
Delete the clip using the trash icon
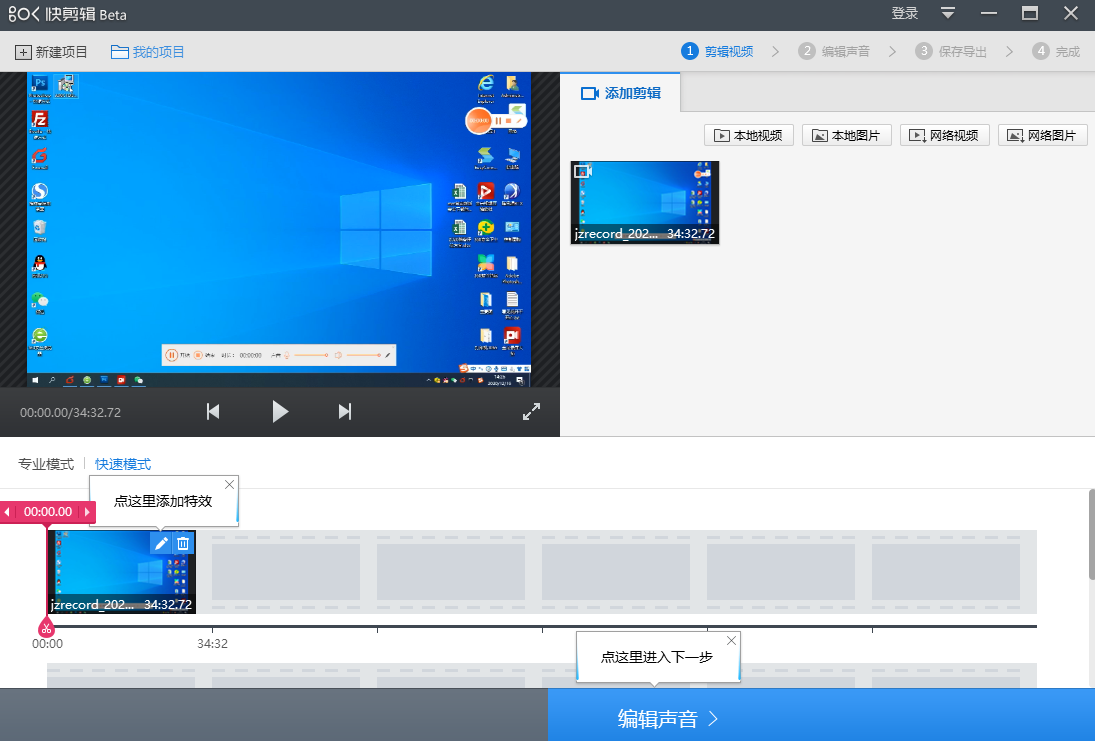coord(183,543)
